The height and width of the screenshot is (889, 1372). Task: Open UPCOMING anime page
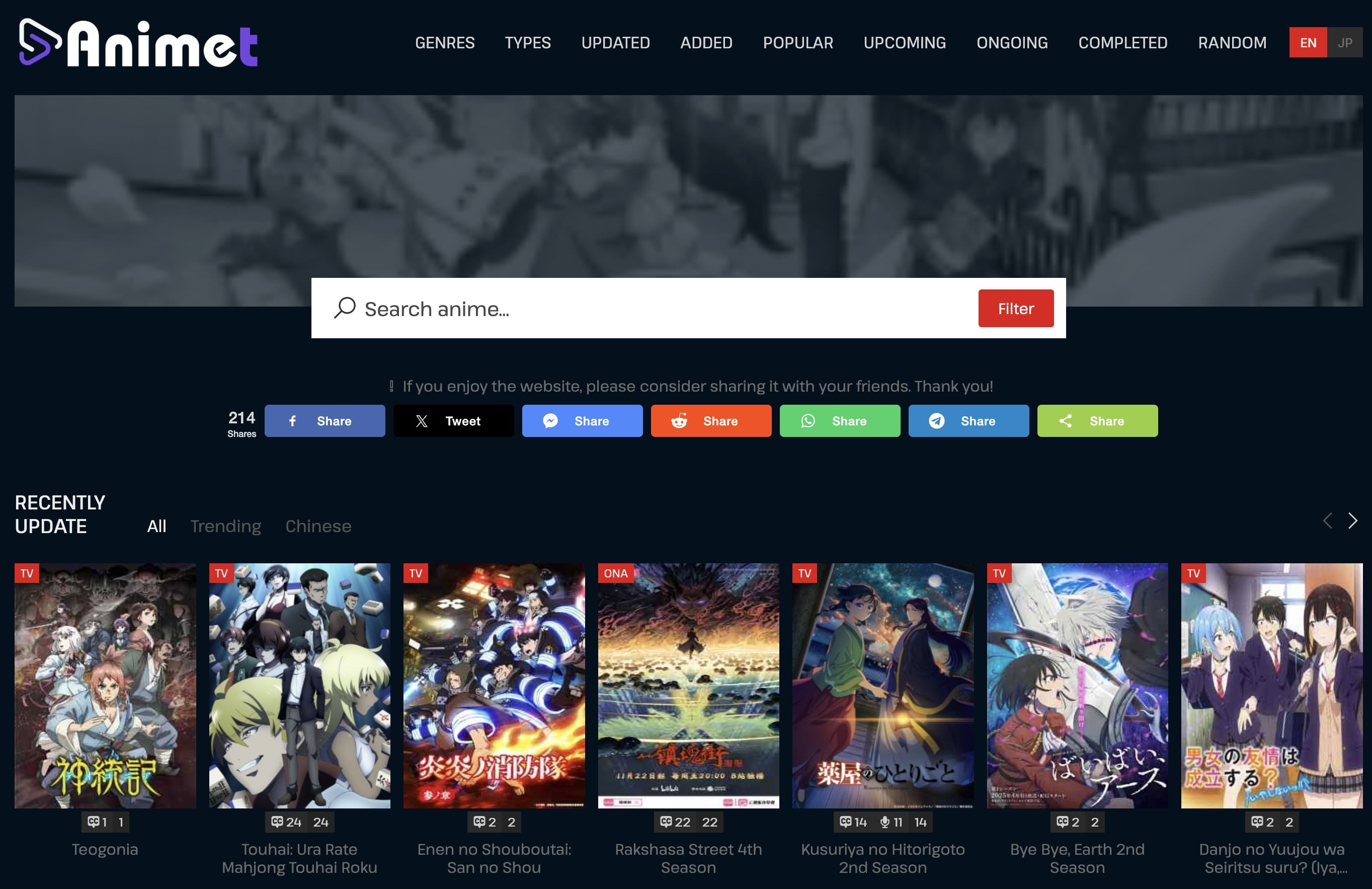(x=905, y=43)
